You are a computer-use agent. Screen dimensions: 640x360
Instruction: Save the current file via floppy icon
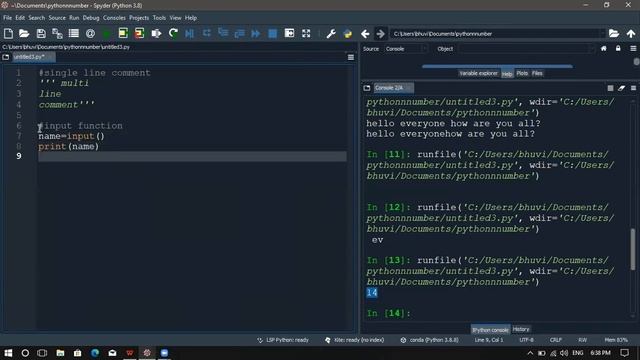tap(41, 33)
